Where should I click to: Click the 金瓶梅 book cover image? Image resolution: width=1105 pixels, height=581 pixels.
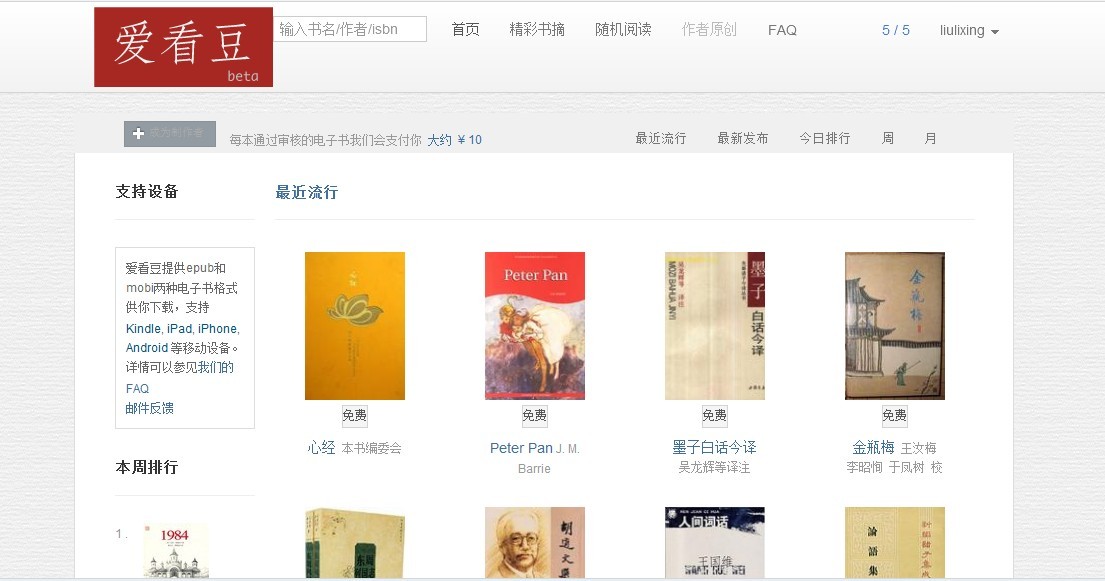click(x=895, y=326)
